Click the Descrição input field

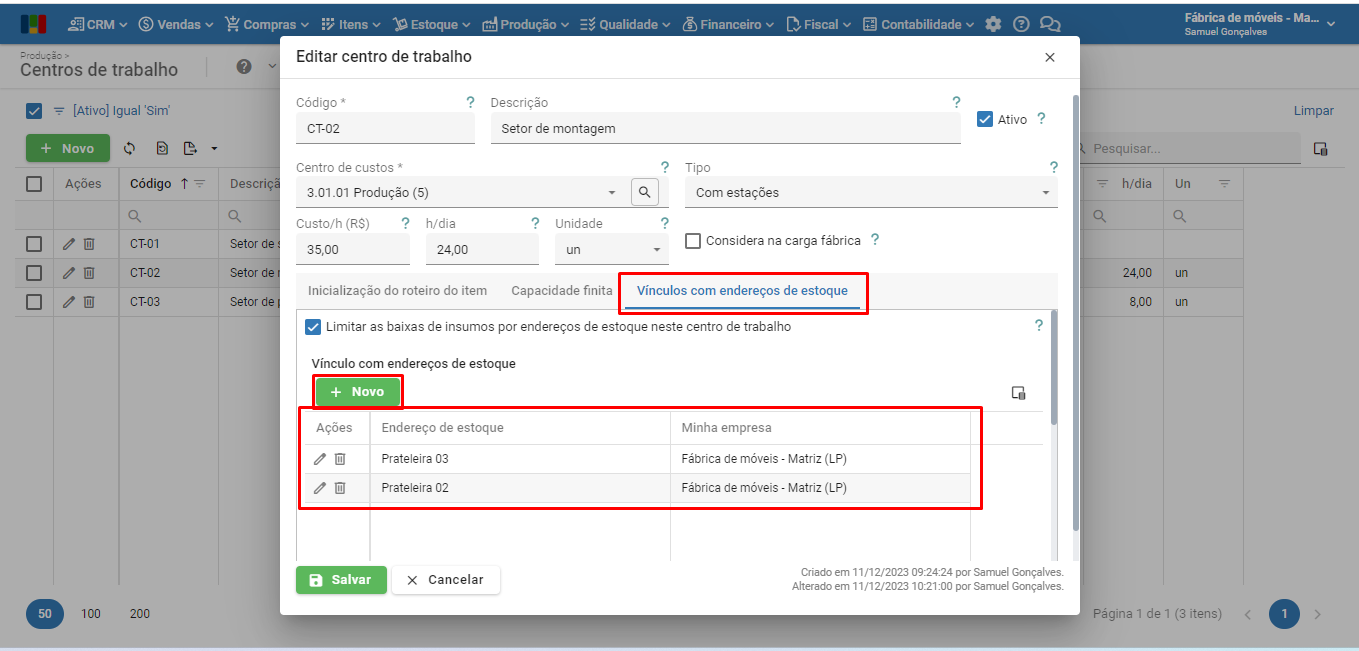[724, 129]
